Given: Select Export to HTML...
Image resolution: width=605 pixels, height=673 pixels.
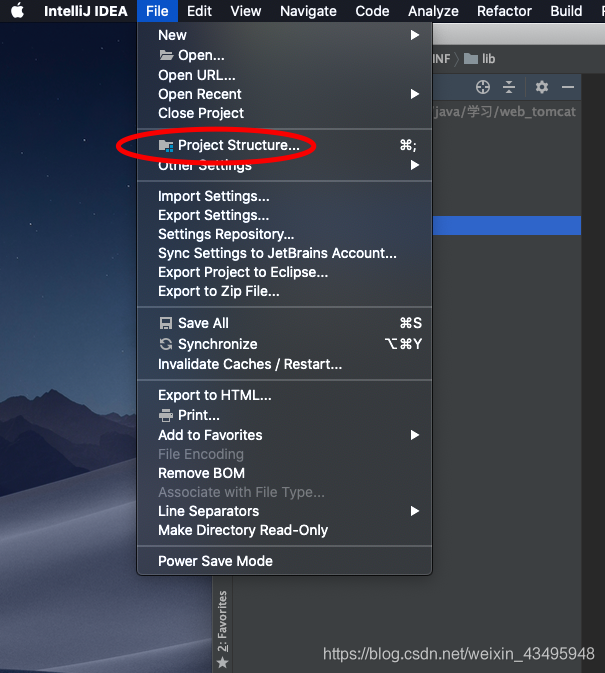Looking at the screenshot, I should 284,395.
